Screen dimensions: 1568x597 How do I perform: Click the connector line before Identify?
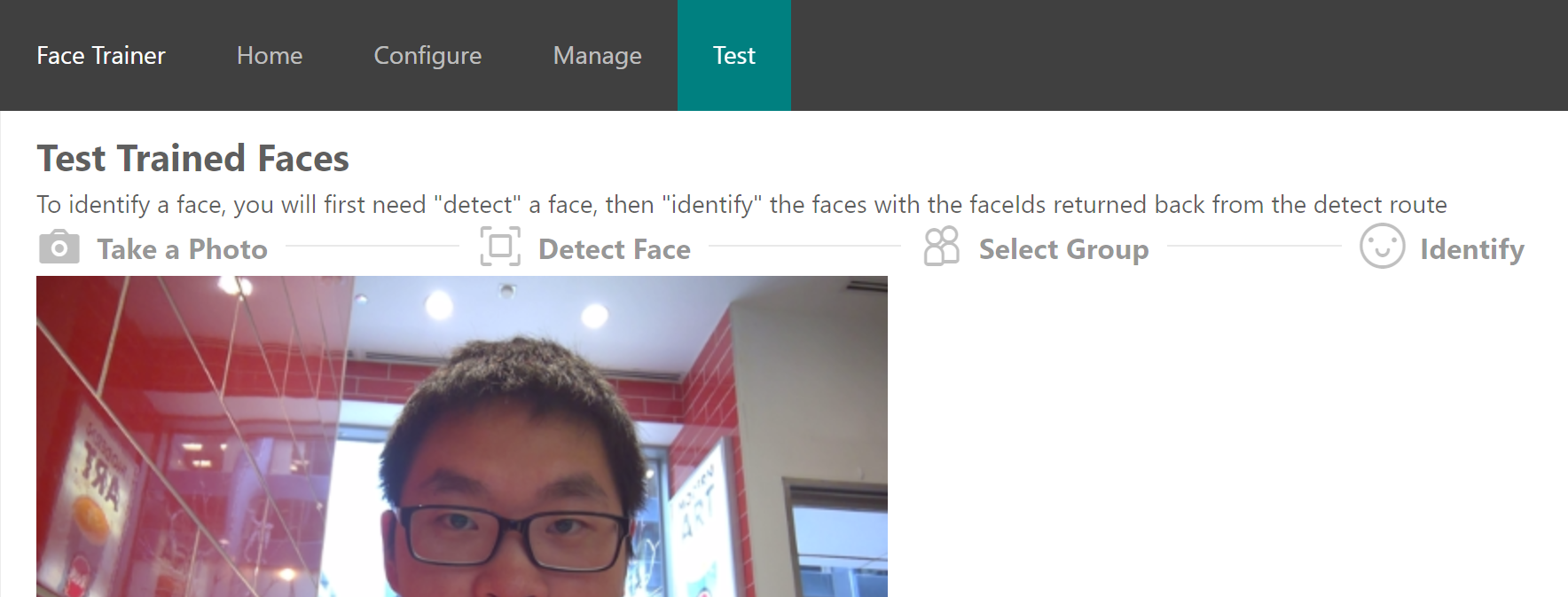coord(1254,246)
